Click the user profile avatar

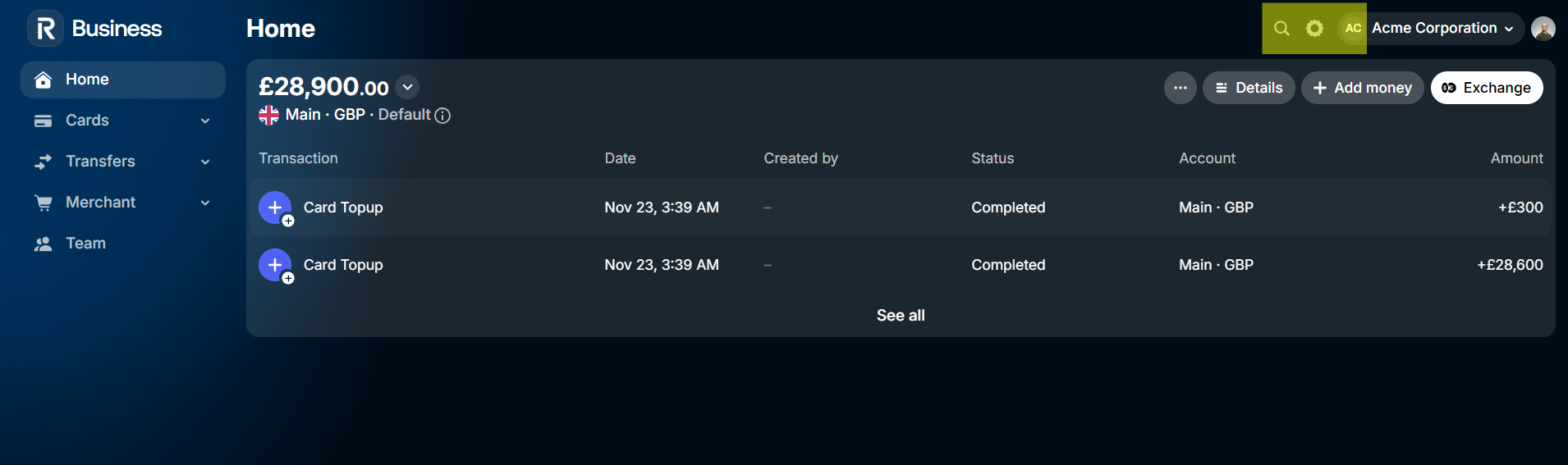point(1543,29)
